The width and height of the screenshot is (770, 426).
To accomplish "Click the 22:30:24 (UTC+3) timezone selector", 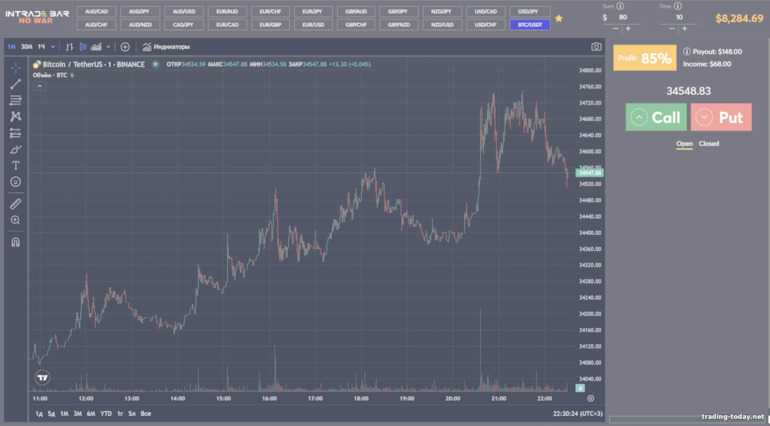I will (578, 414).
